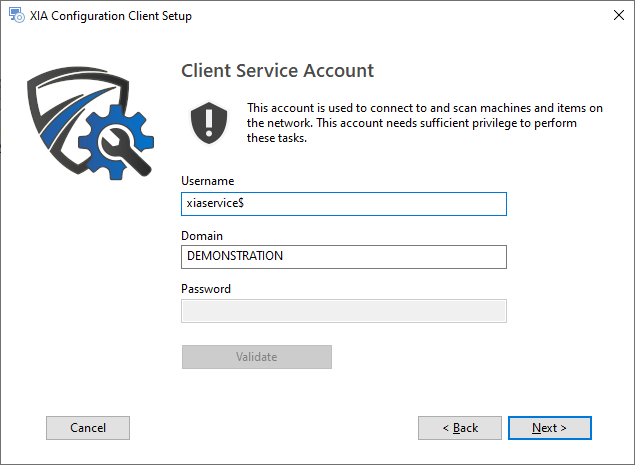Viewport: 635px width, 465px height.
Task: Cancel the client setup wizard
Action: [88, 428]
